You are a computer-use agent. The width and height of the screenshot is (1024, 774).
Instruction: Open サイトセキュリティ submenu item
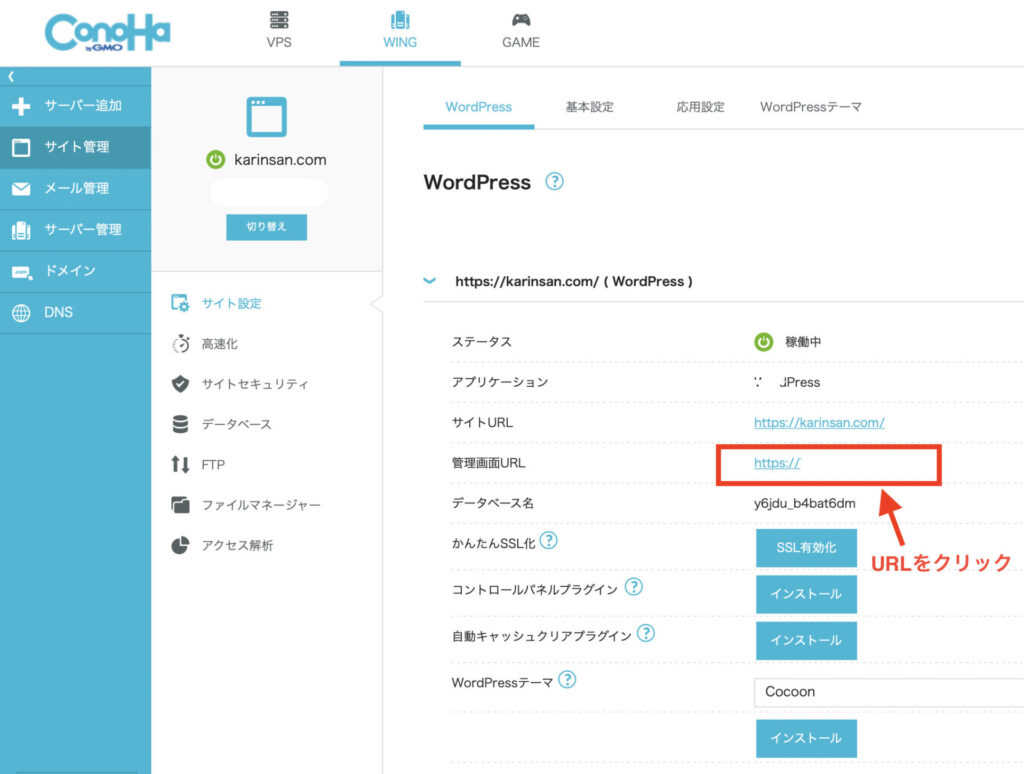[x=255, y=384]
